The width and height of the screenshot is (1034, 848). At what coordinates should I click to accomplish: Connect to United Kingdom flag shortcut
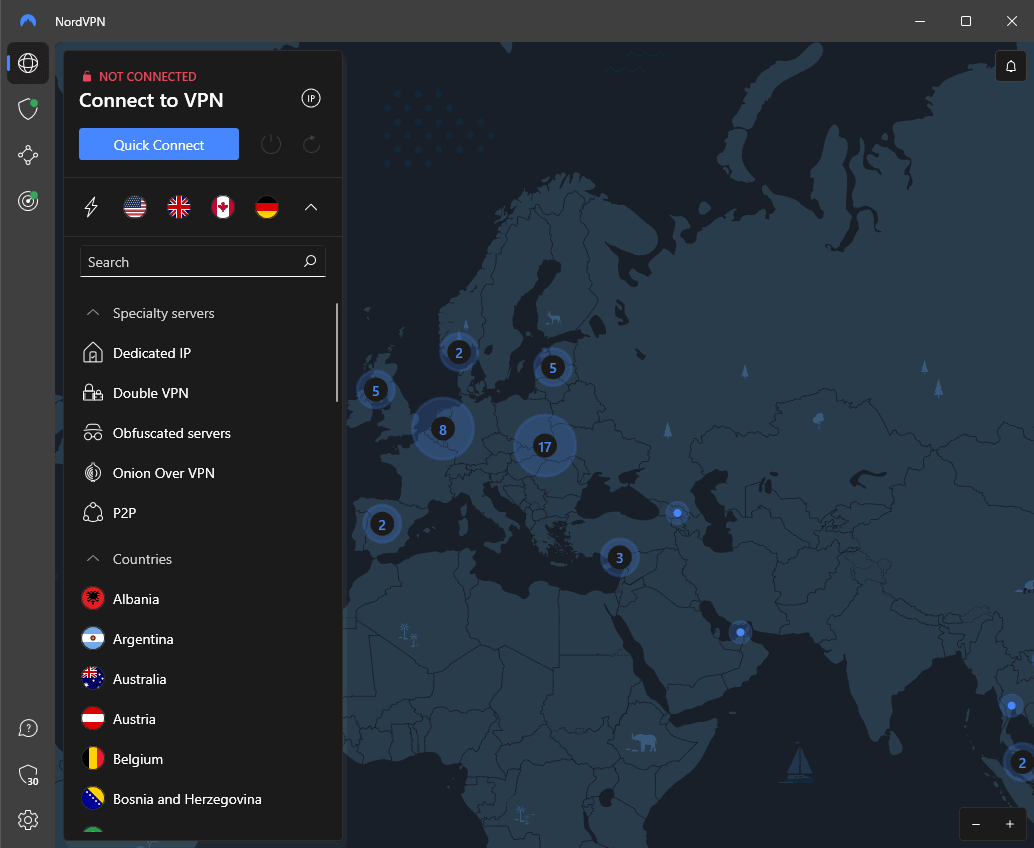click(x=179, y=207)
